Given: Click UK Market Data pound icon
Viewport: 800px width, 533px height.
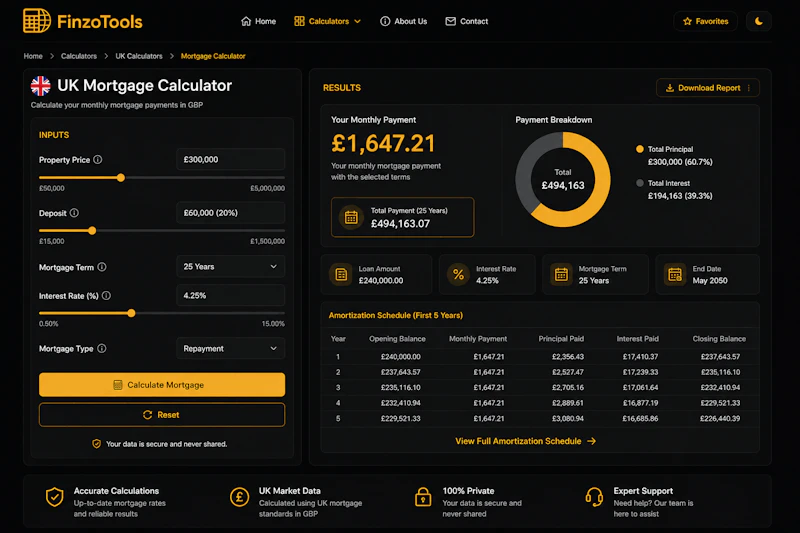Looking at the screenshot, I should tap(239, 497).
